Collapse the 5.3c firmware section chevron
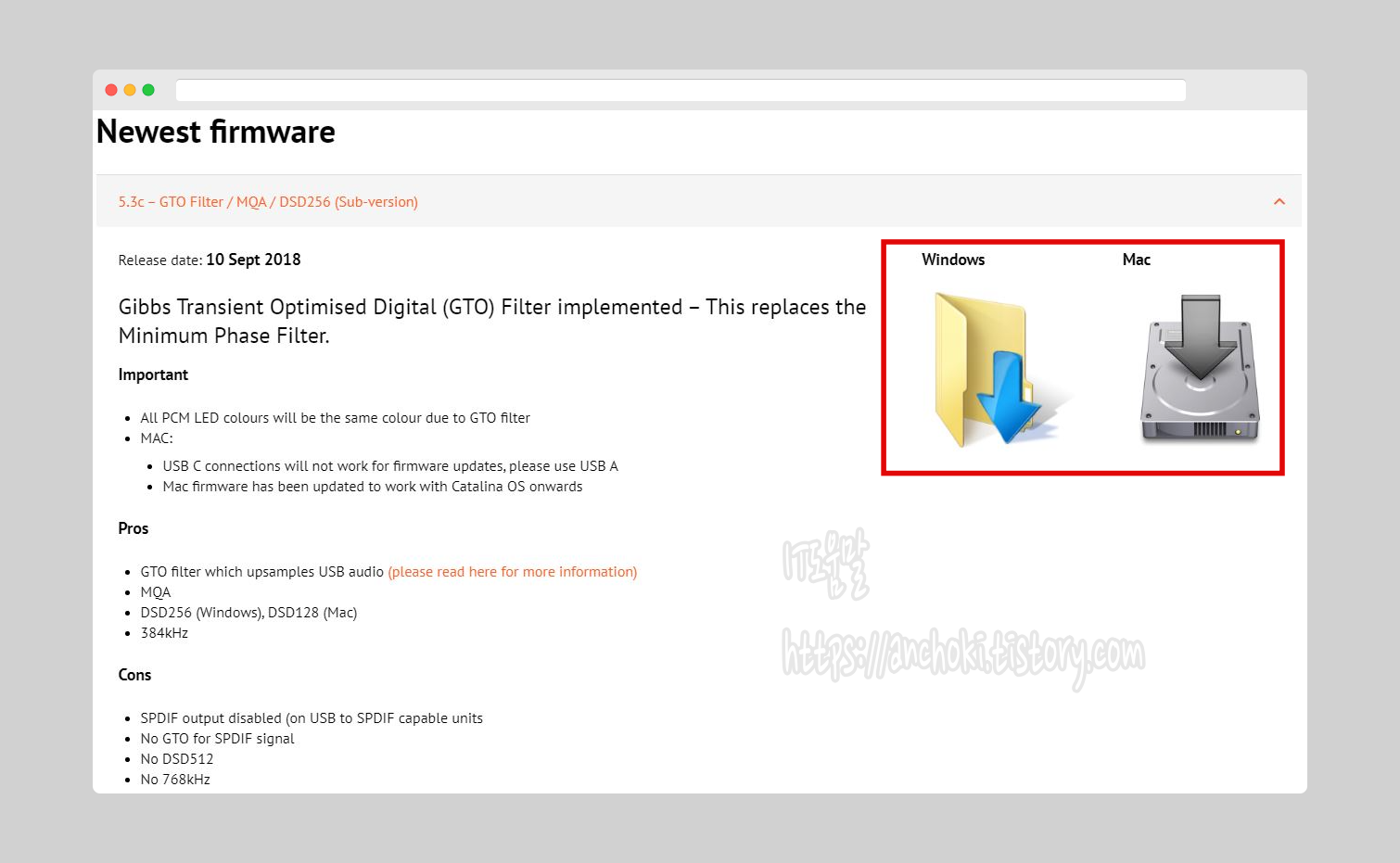 pos(1279,201)
